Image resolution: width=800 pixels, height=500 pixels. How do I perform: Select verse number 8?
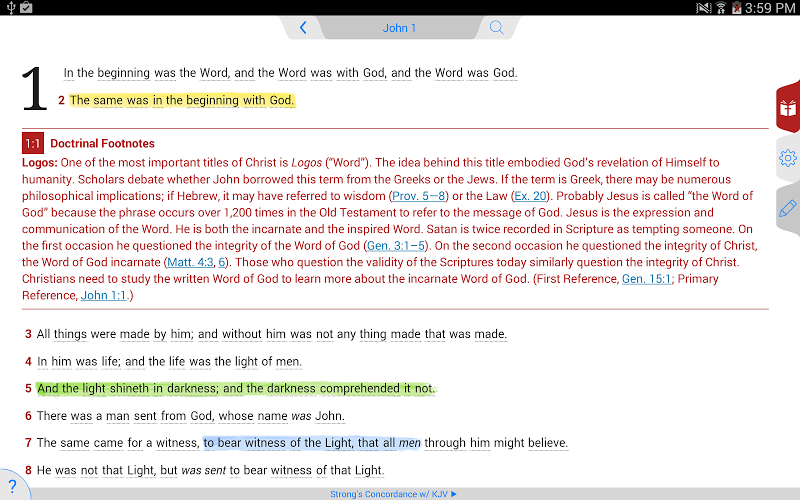(29, 470)
